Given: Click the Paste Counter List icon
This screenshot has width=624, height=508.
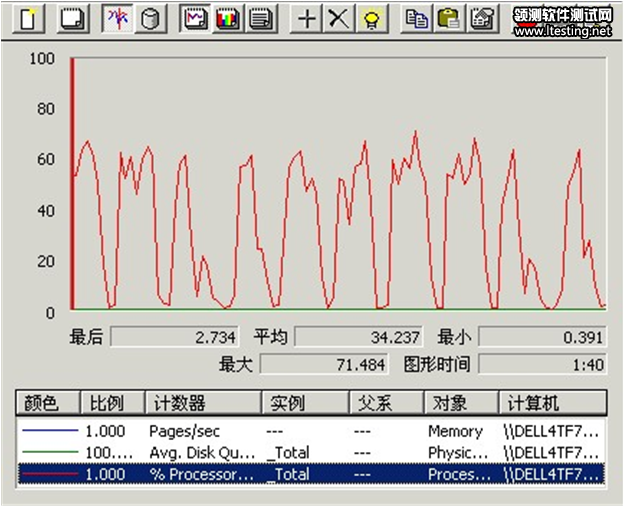Looking at the screenshot, I should (450, 19).
